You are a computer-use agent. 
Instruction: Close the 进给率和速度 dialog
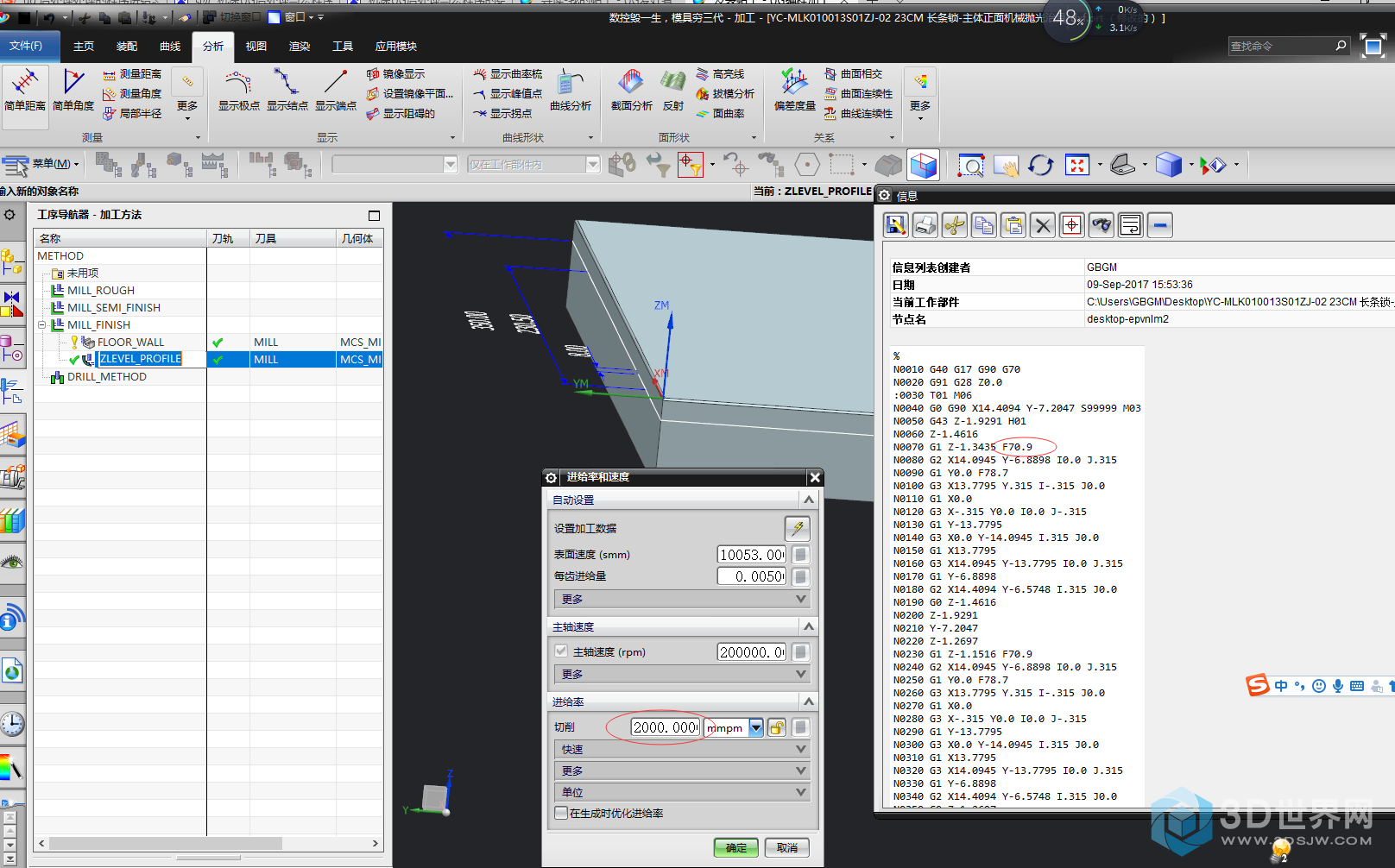(x=815, y=477)
